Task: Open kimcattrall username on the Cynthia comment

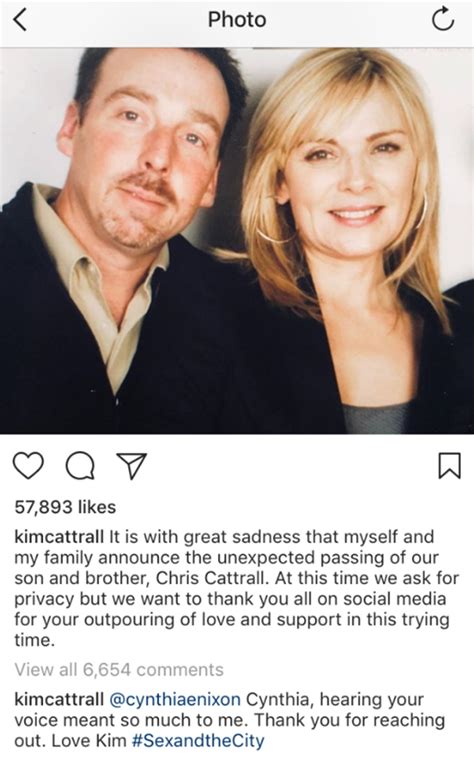Action: 59,699
